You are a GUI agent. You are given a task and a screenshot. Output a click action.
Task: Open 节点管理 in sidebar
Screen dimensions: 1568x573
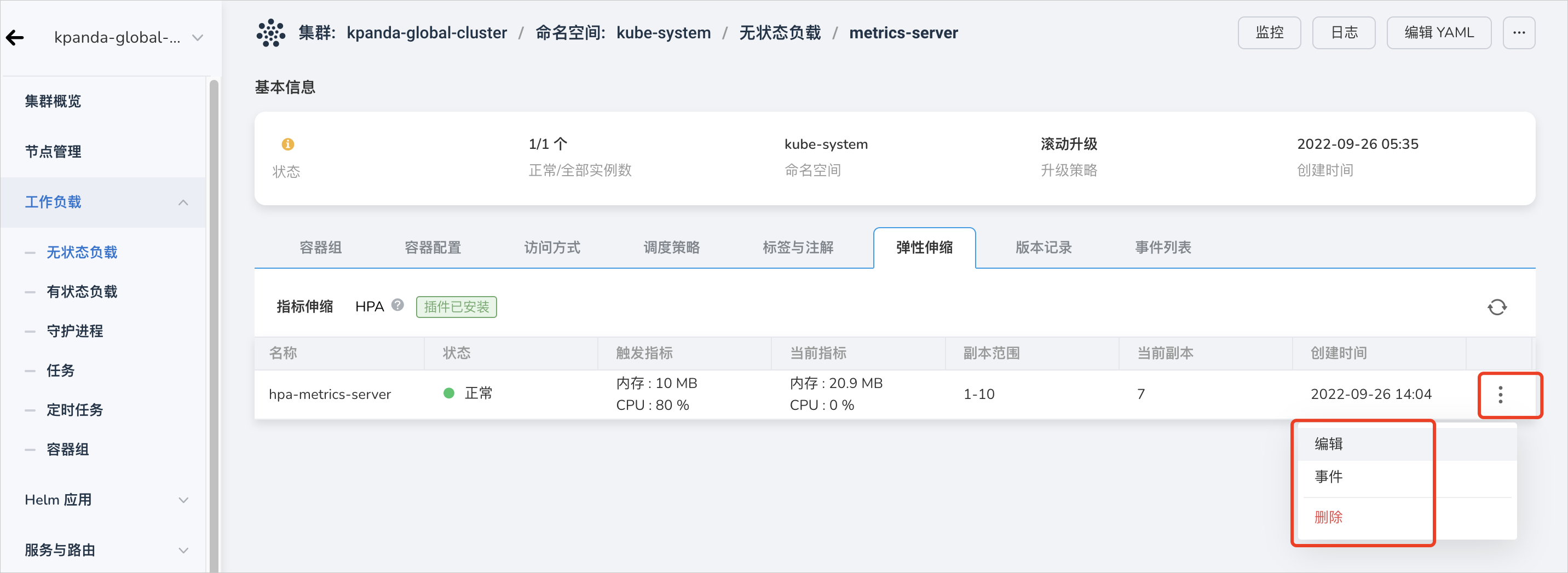(x=53, y=152)
